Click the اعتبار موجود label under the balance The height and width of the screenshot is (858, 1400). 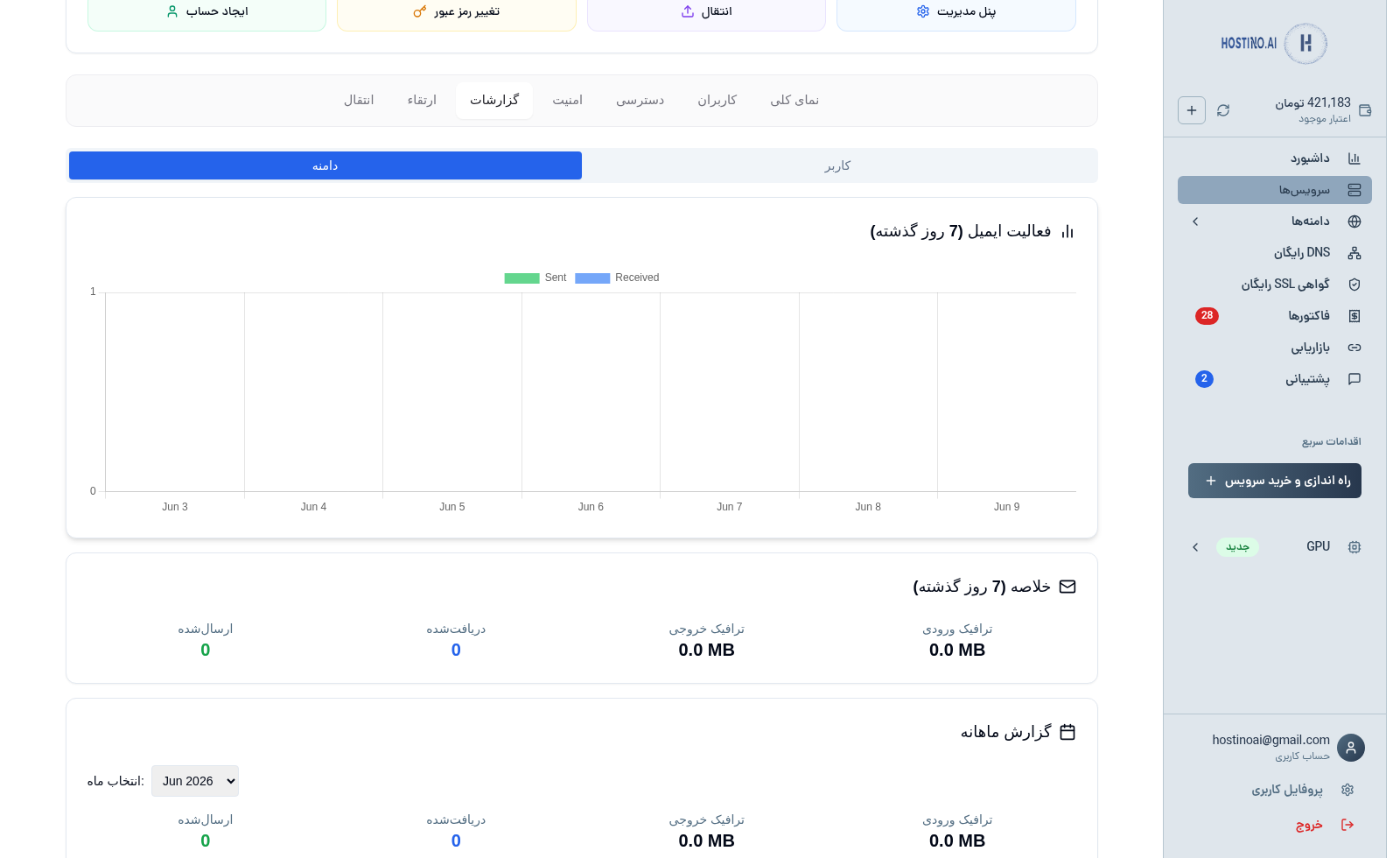pos(1324,119)
